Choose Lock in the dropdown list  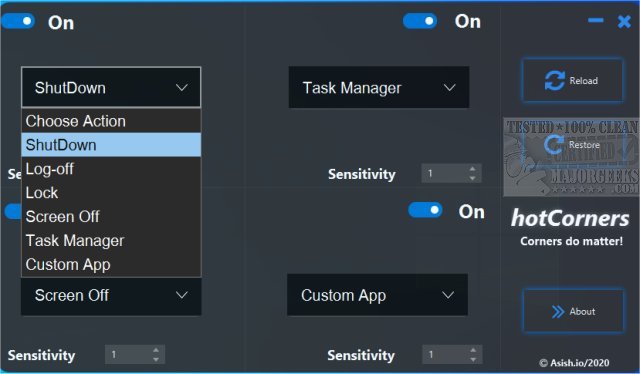point(111,193)
